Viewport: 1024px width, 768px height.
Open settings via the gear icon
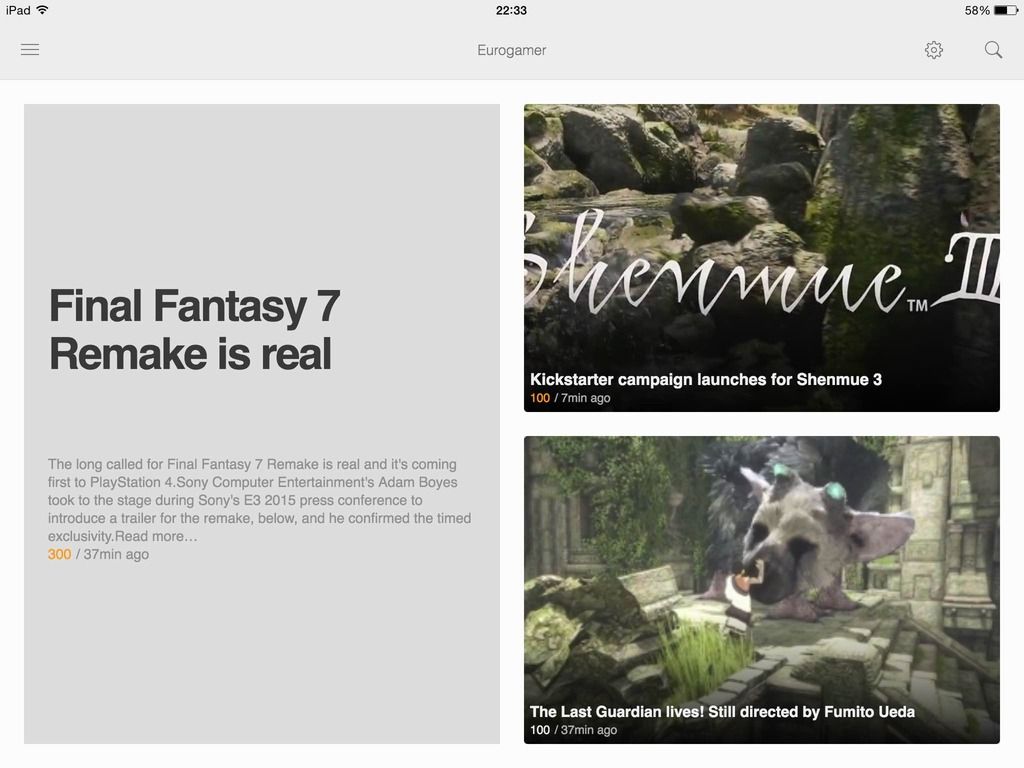click(934, 50)
